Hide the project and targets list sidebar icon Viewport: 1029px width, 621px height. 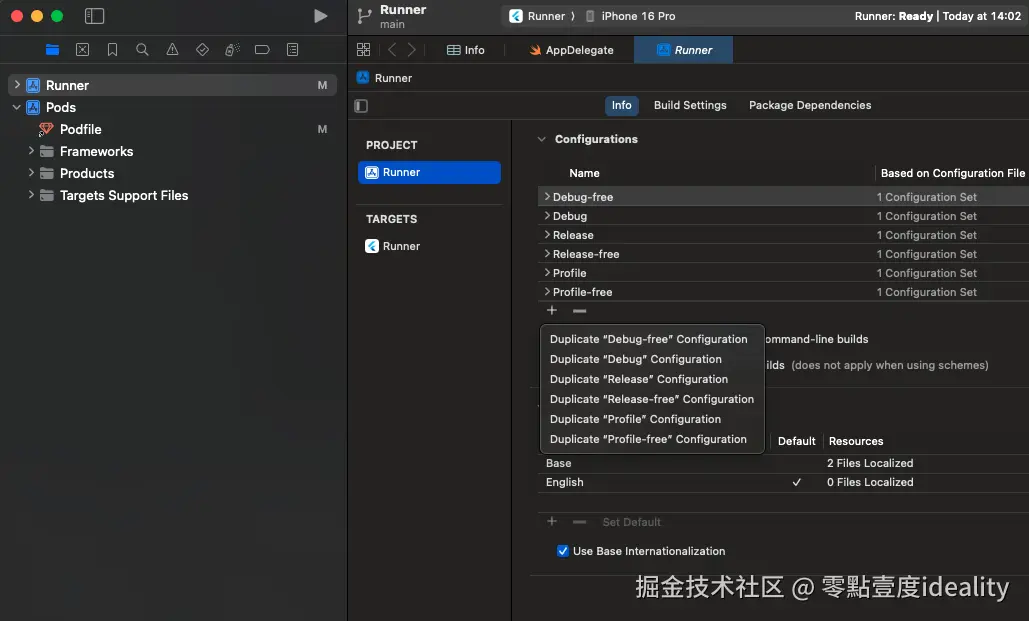pyautogui.click(x=361, y=106)
